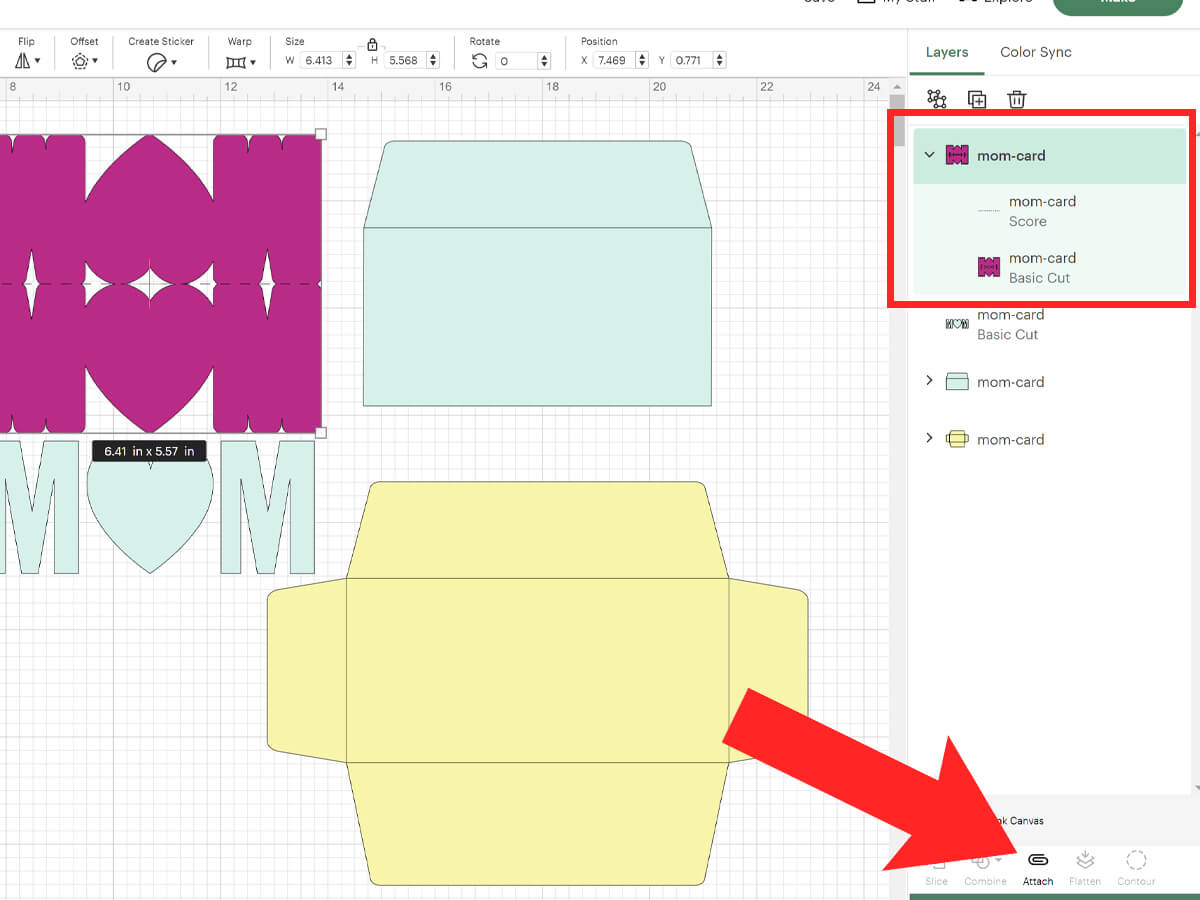
Task: Open the Offset tool
Action: [x=84, y=61]
